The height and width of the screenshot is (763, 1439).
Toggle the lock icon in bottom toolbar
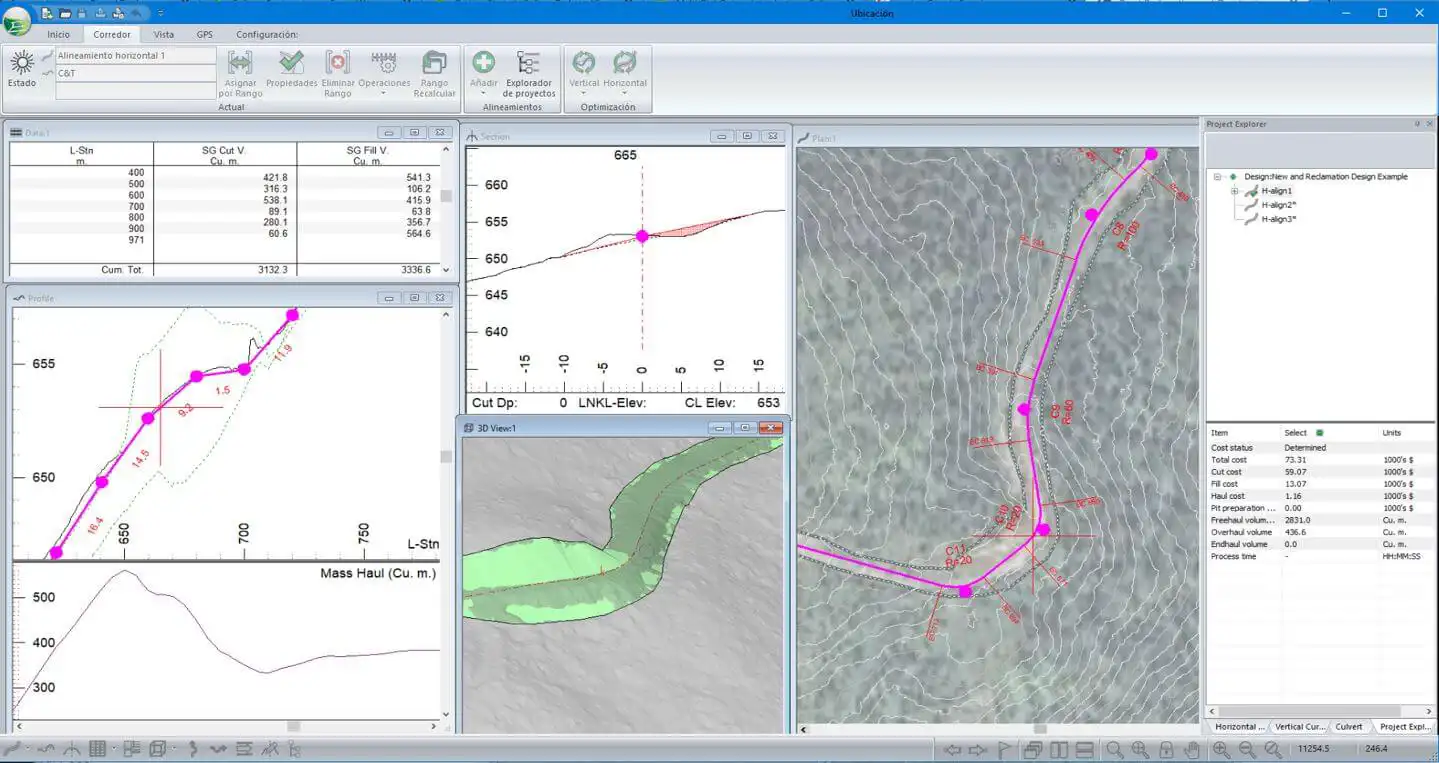coord(1166,749)
